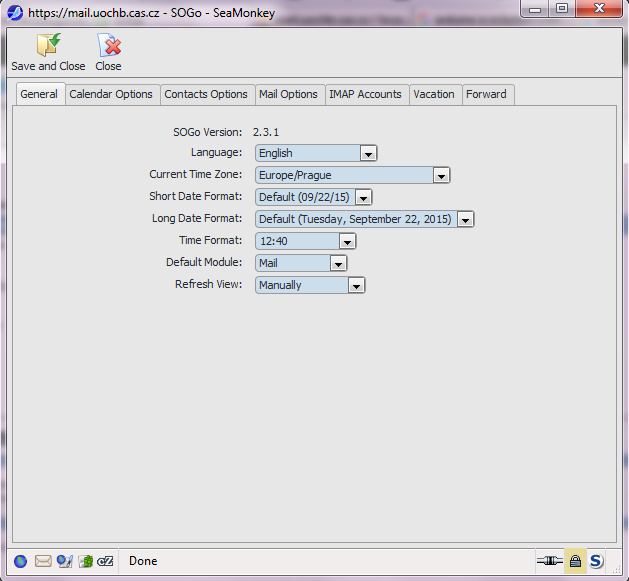This screenshot has width=629, height=581.
Task: Click the "Time Format:" label
Action: coord(211,240)
